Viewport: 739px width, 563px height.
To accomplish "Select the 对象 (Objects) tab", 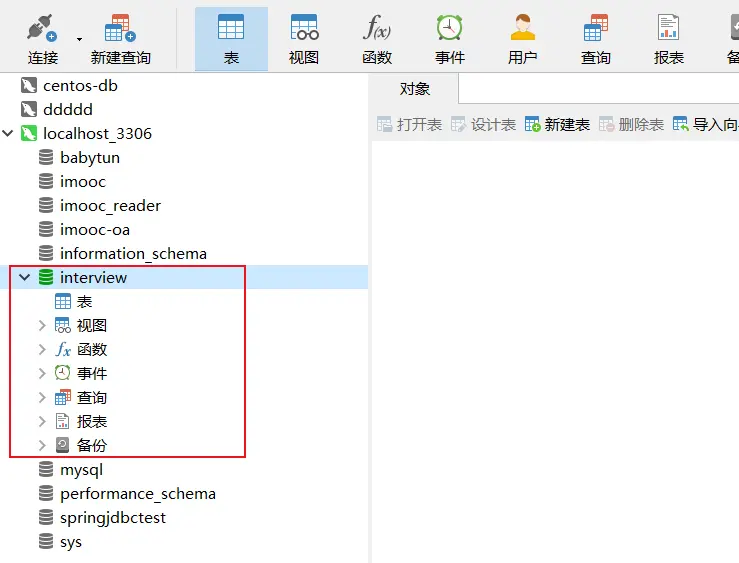I will click(414, 89).
